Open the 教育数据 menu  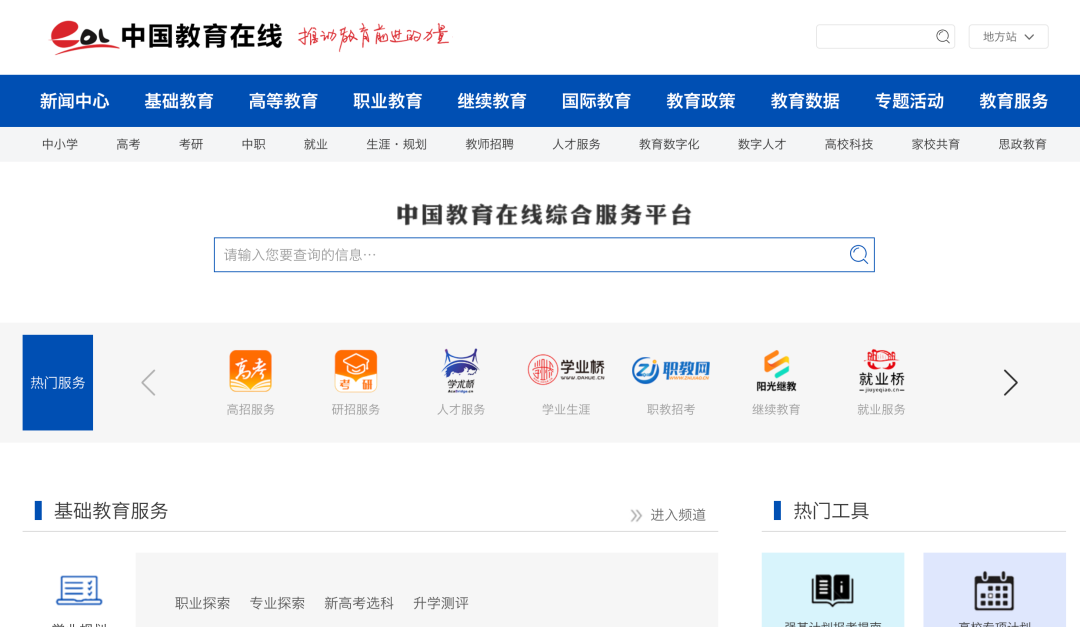(x=805, y=101)
